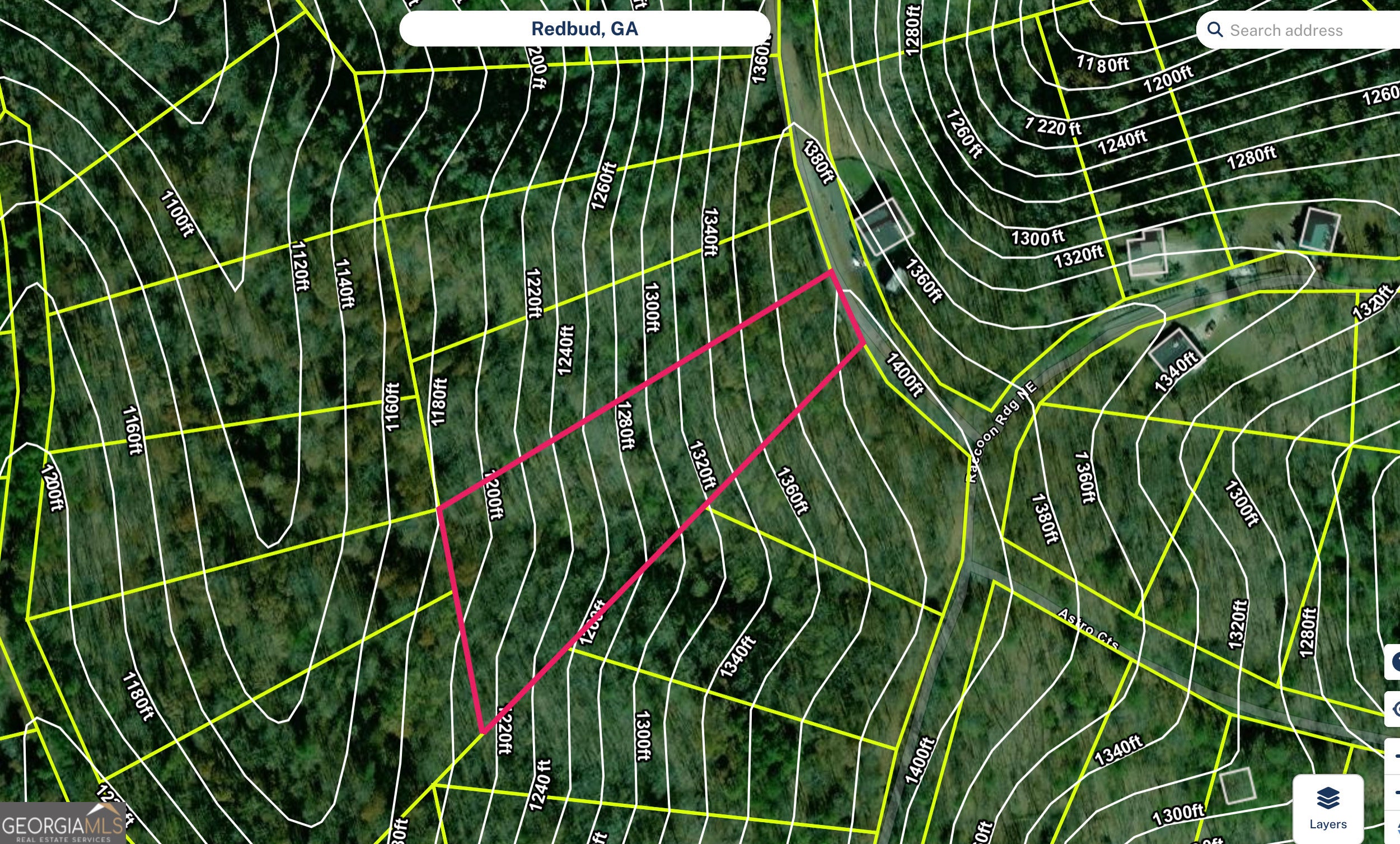
Task: Click building outline beside 1380ft road label
Action: [883, 225]
